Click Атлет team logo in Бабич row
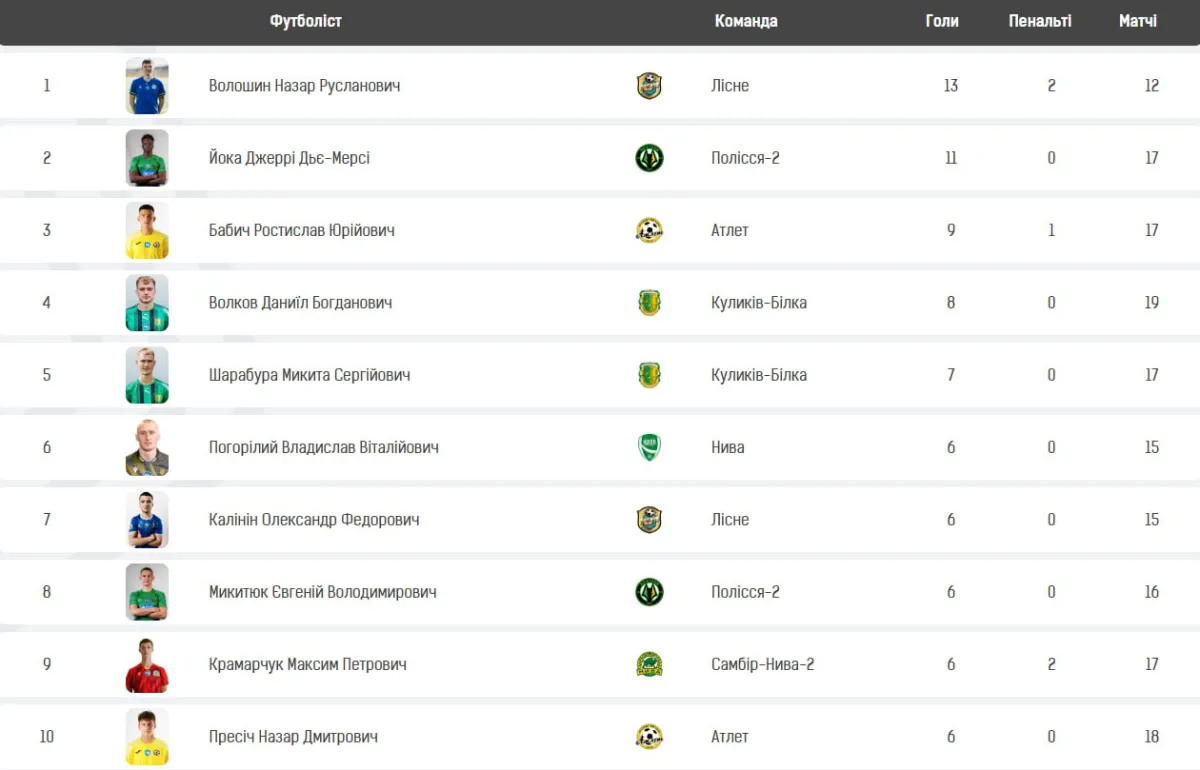Image resolution: width=1200 pixels, height=770 pixels. point(649,230)
